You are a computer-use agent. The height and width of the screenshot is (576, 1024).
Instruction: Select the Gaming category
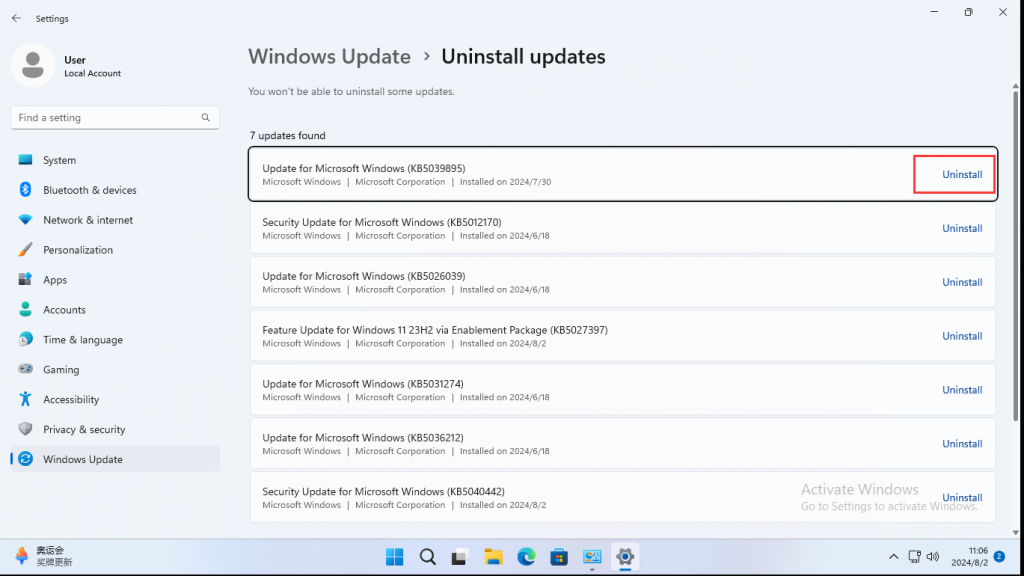click(115, 370)
